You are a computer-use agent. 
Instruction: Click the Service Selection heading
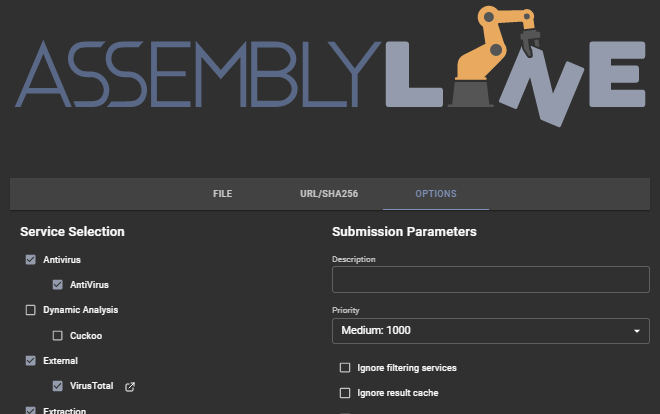72,232
